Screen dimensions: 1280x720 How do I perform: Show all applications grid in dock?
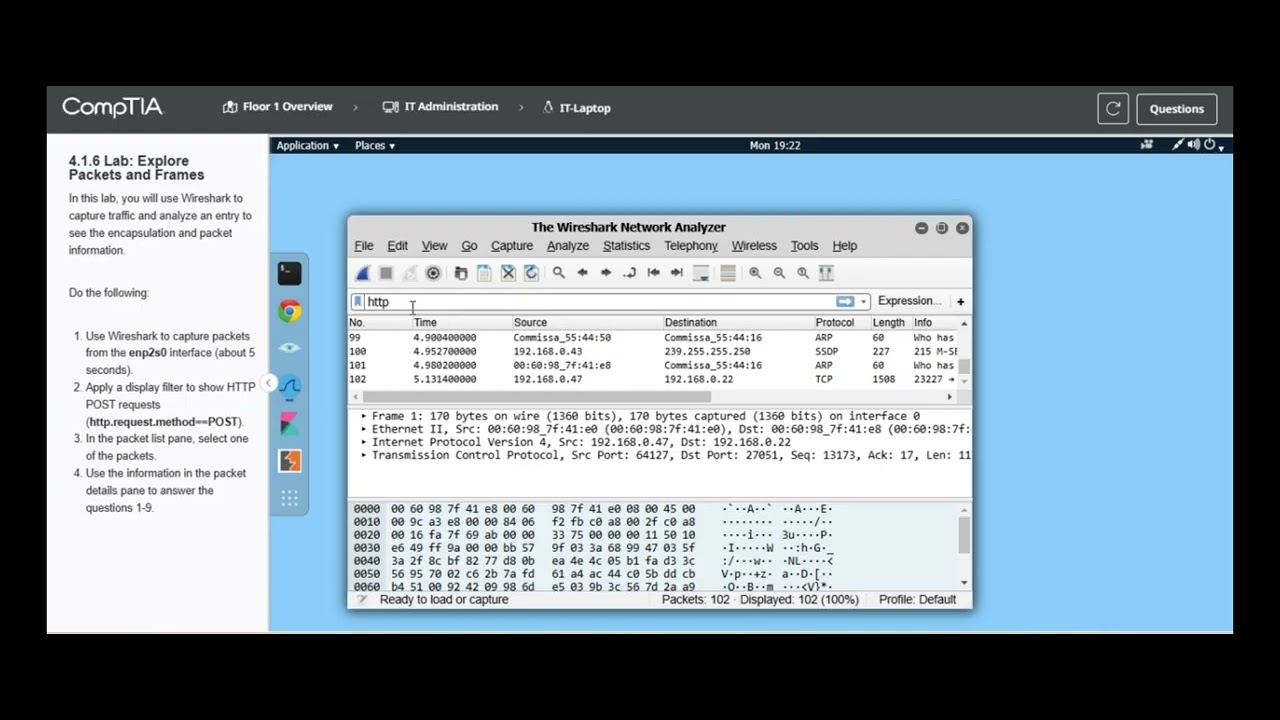tap(289, 498)
